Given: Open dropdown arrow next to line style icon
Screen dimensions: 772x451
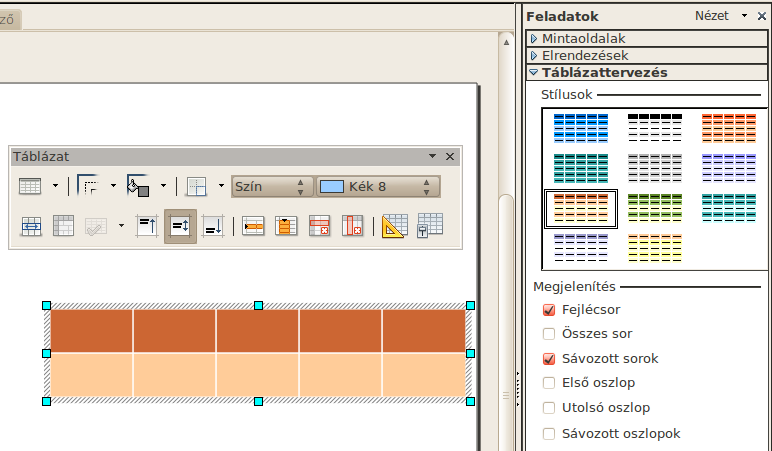Looking at the screenshot, I should click(x=113, y=186).
